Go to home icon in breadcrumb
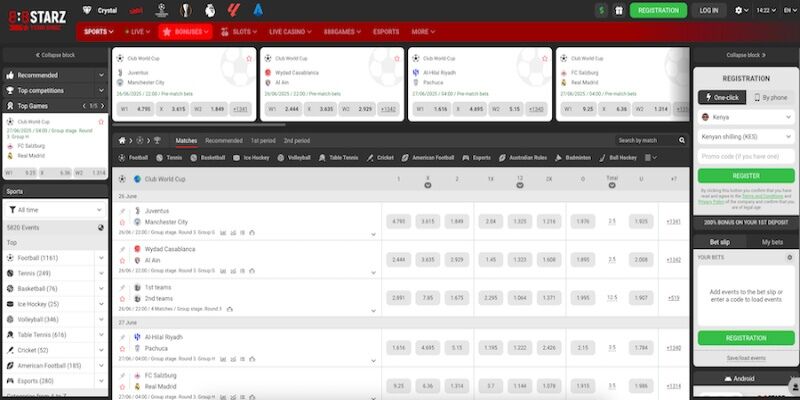This screenshot has height=400, width=800. tap(122, 140)
